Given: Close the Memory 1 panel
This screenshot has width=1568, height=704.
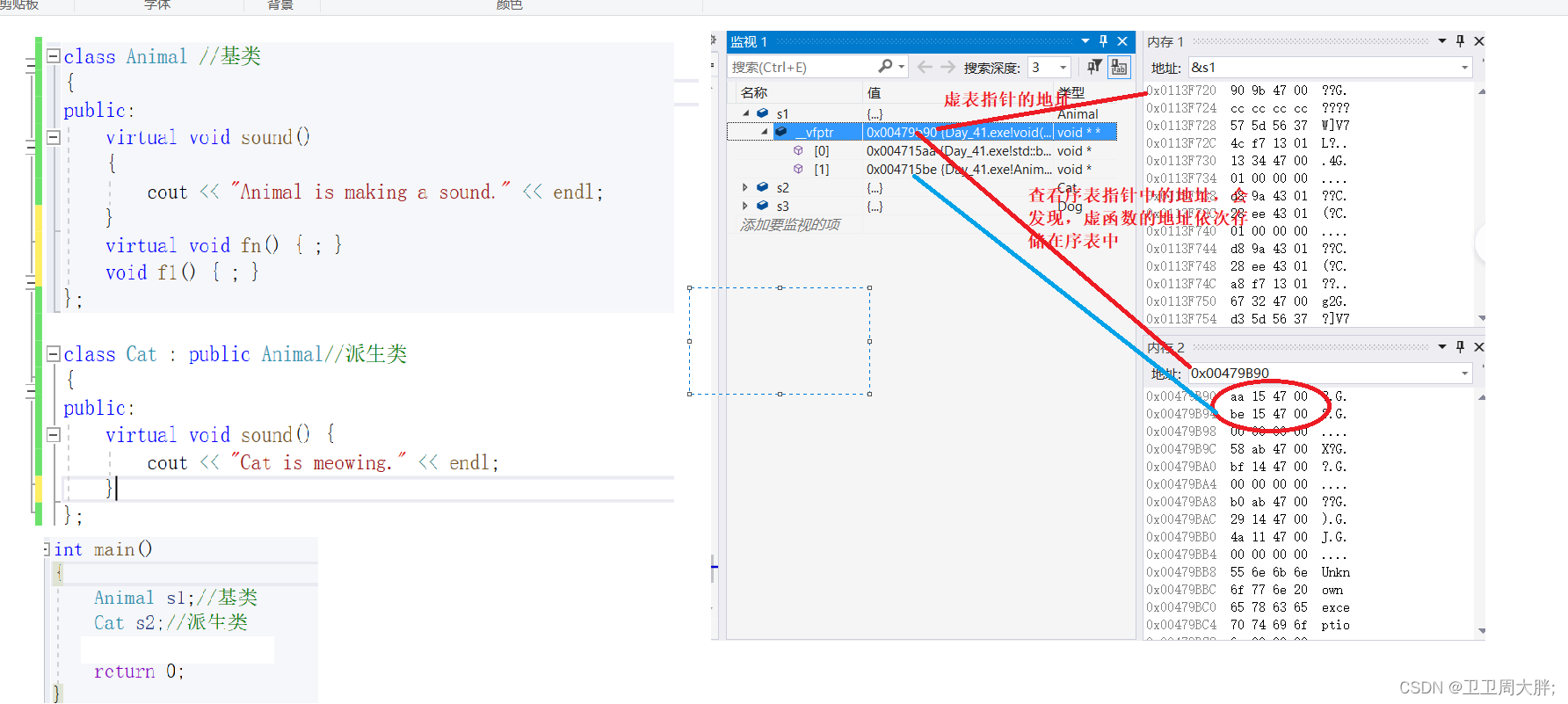Looking at the screenshot, I should point(1479,41).
